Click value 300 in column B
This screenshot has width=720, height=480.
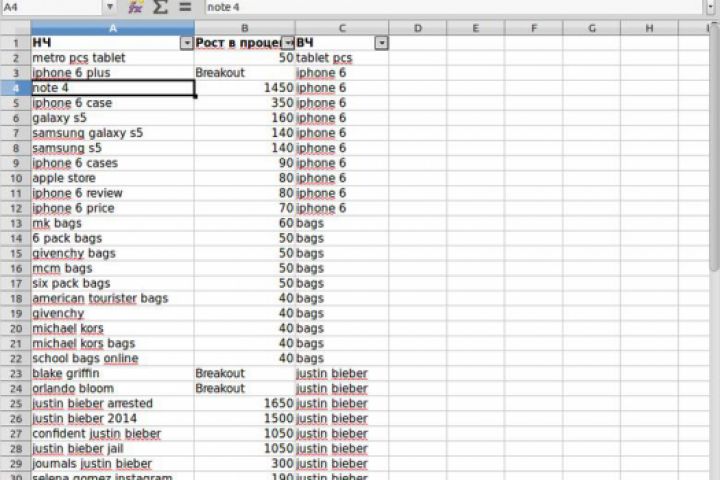click(x=245, y=464)
